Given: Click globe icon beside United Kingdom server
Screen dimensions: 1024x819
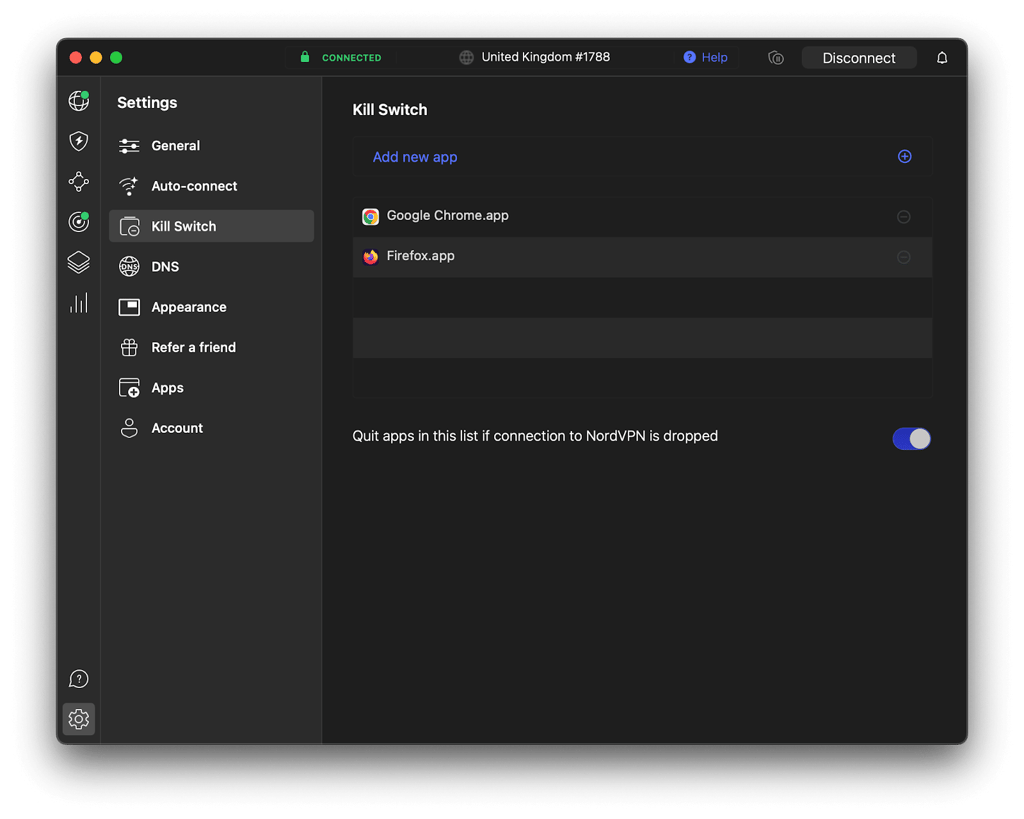Looking at the screenshot, I should pos(466,57).
